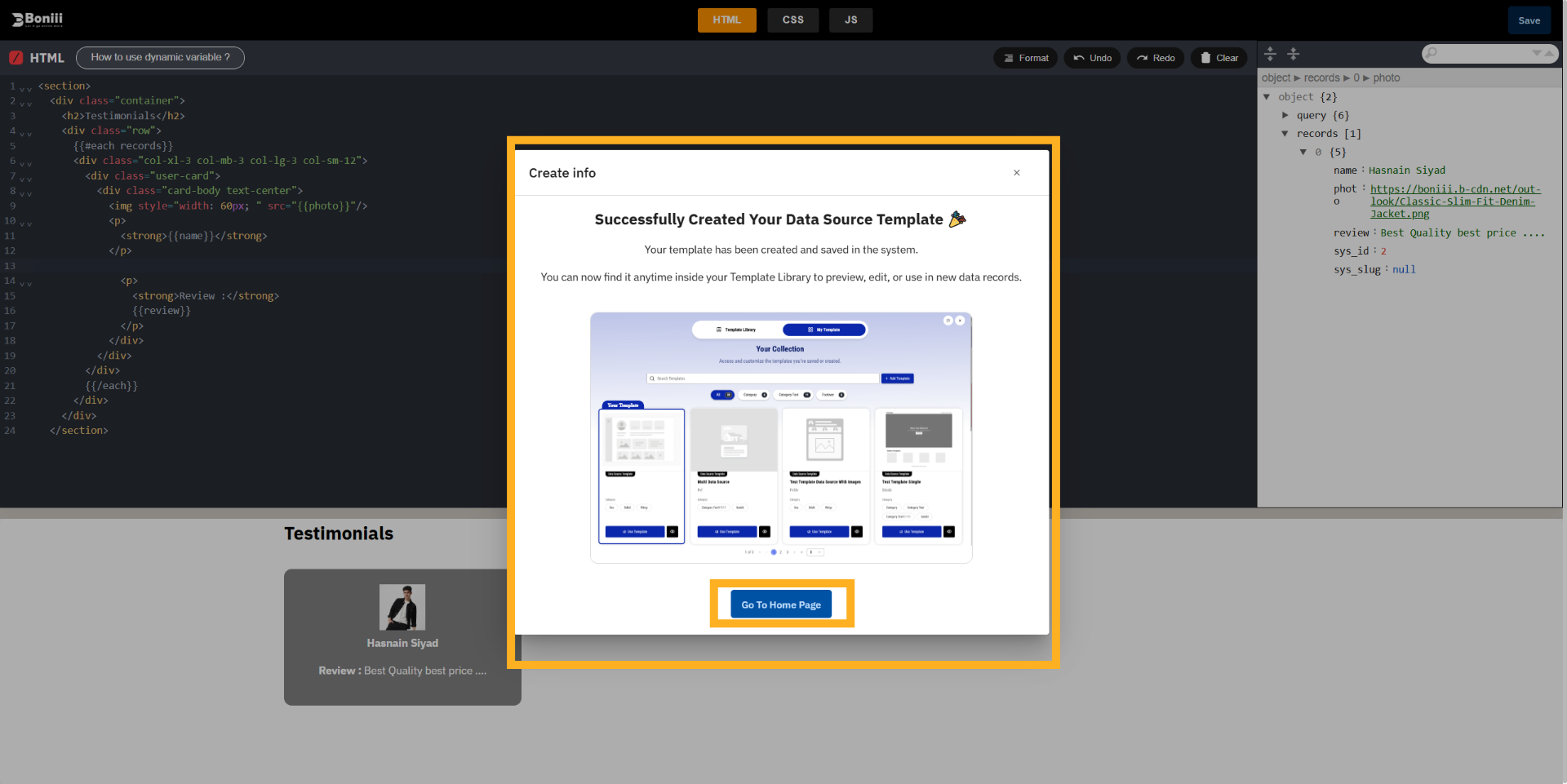
Task: Fold code at line 6 column div
Action: pos(26,162)
